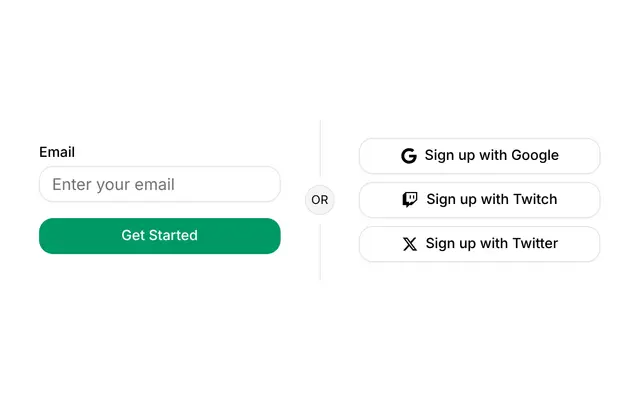Image resolution: width=640 pixels, height=400 pixels.
Task: Click the vertical divider line above OR
Action: pyautogui.click(x=320, y=149)
